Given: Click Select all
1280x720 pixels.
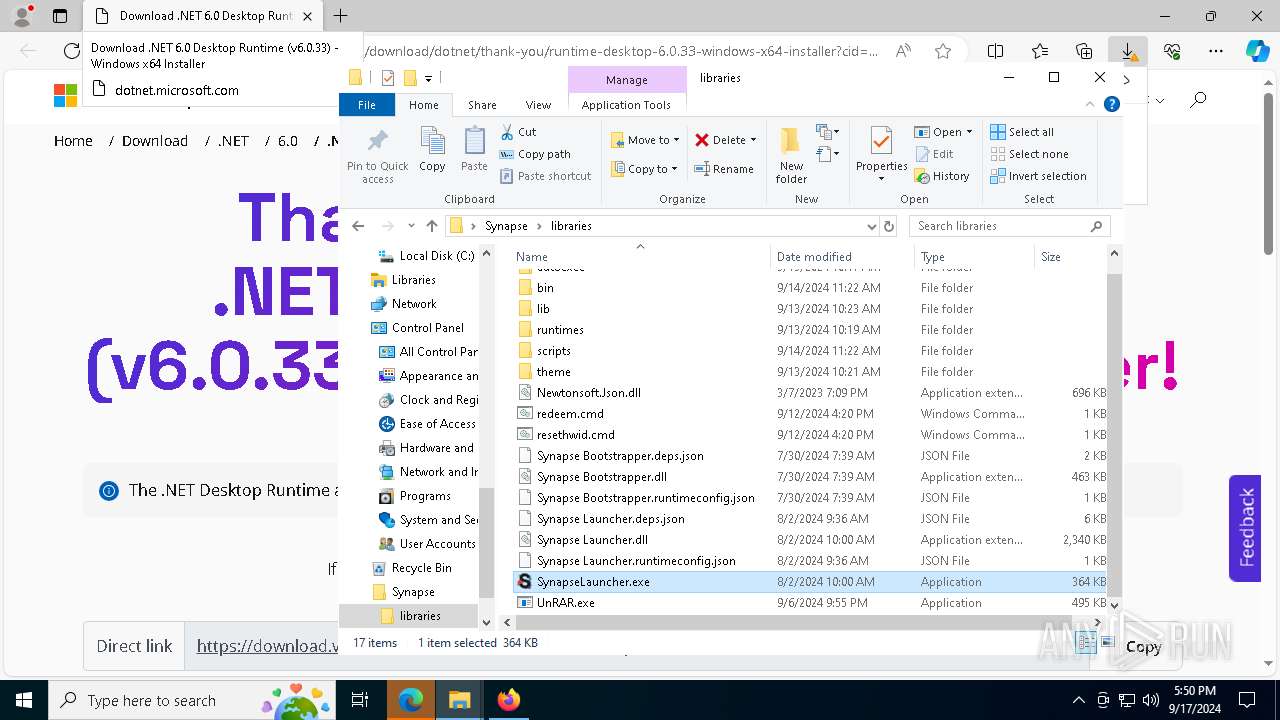Looking at the screenshot, I should pyautogui.click(x=1022, y=132).
